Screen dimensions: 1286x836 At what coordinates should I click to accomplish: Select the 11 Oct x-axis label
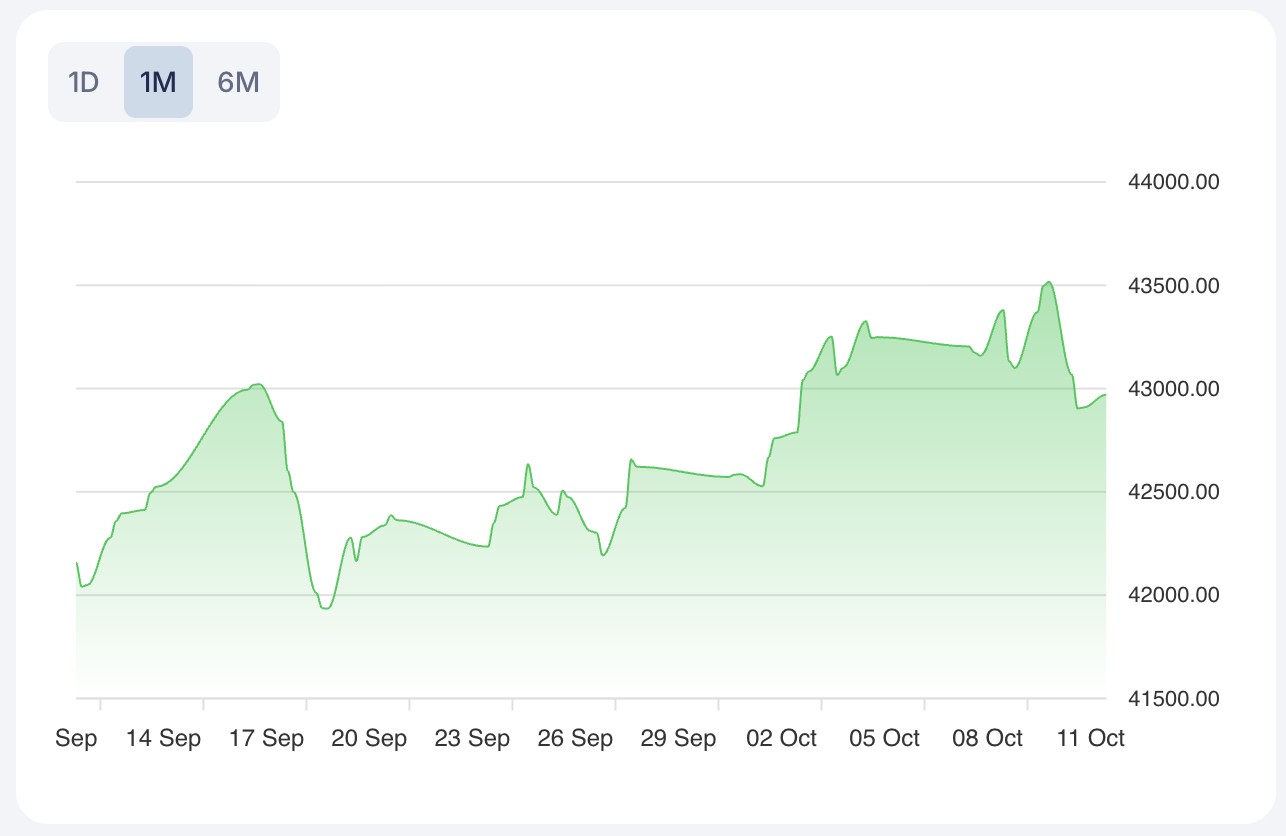pyautogui.click(x=1090, y=739)
